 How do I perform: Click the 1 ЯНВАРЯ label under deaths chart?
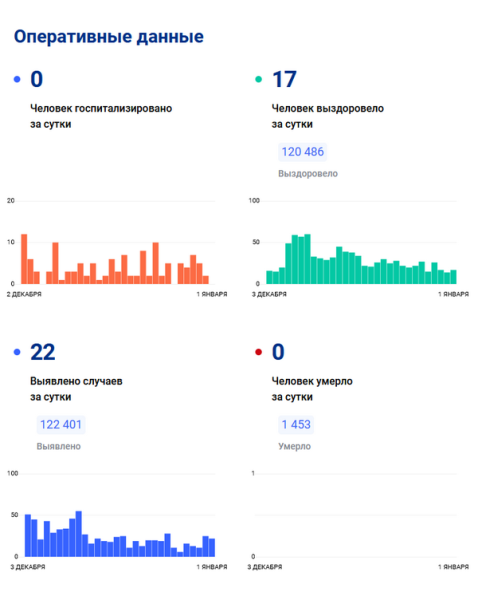pos(454,567)
